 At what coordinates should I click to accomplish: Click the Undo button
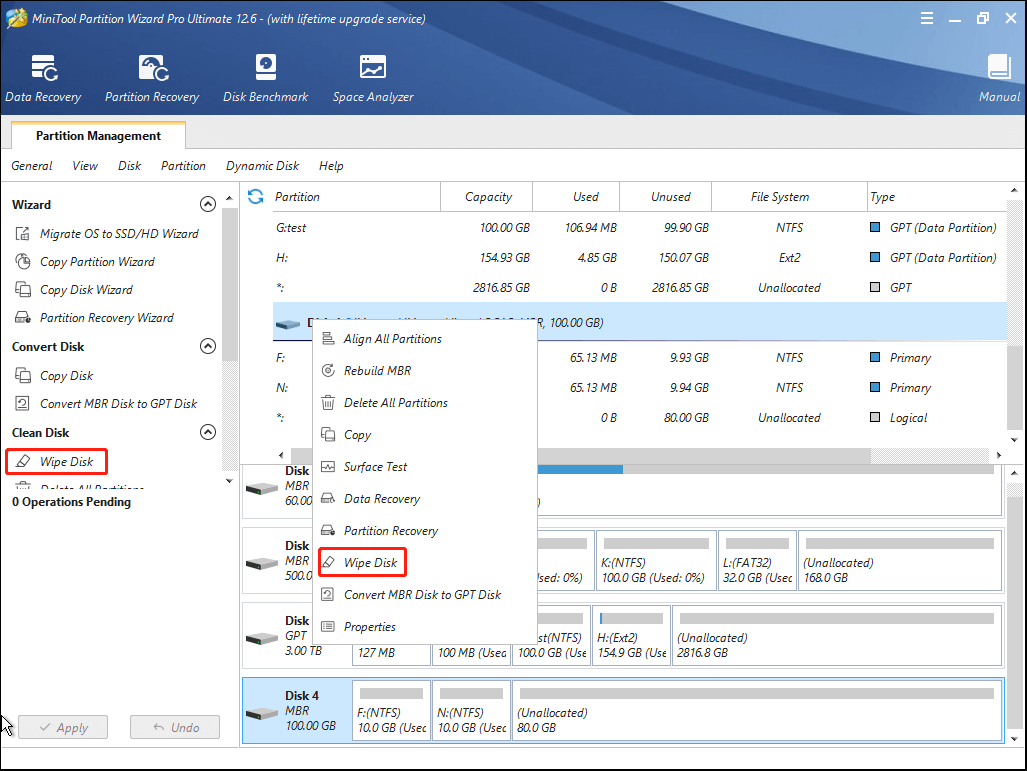pos(175,728)
